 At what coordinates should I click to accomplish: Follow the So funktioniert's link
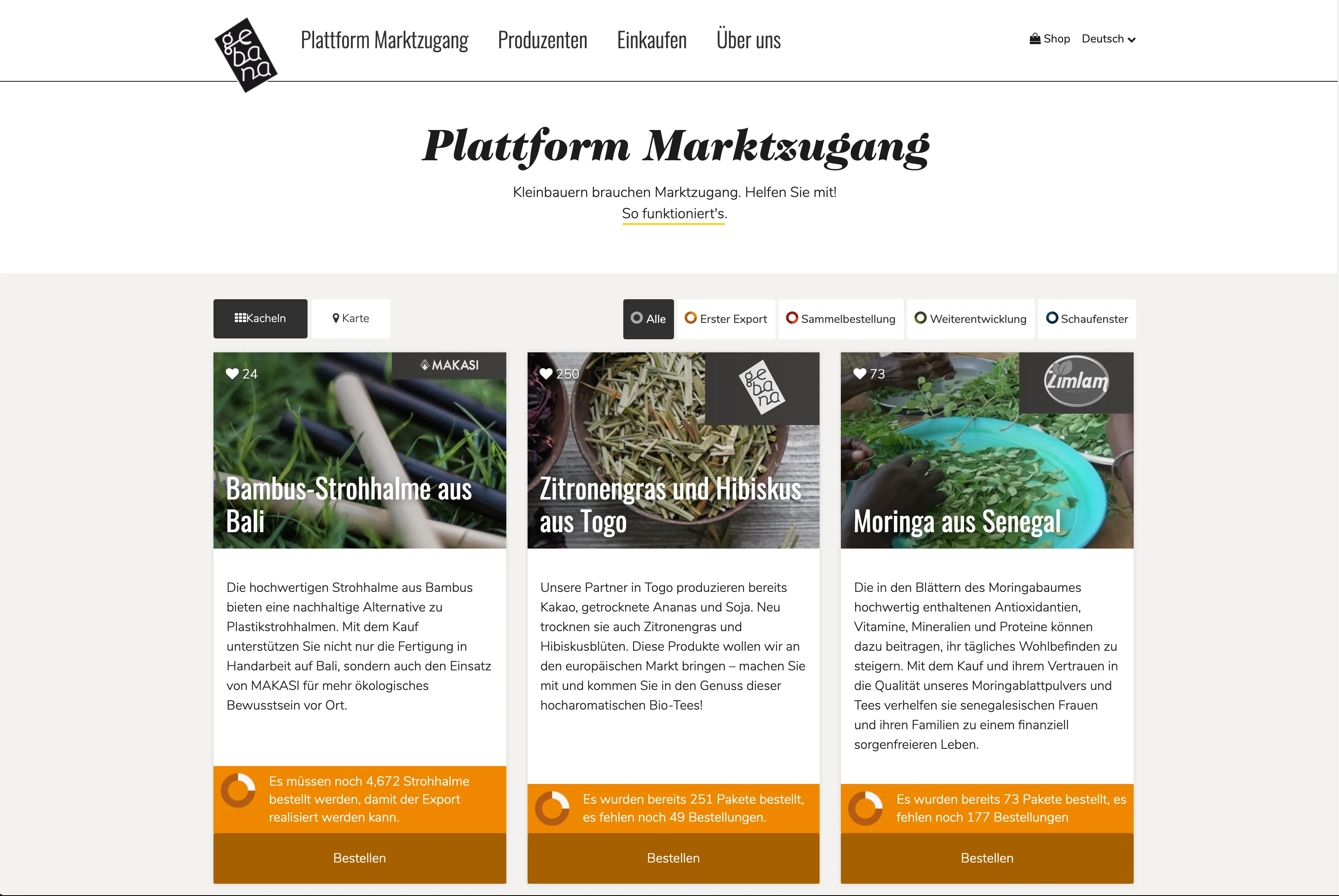[x=675, y=214]
